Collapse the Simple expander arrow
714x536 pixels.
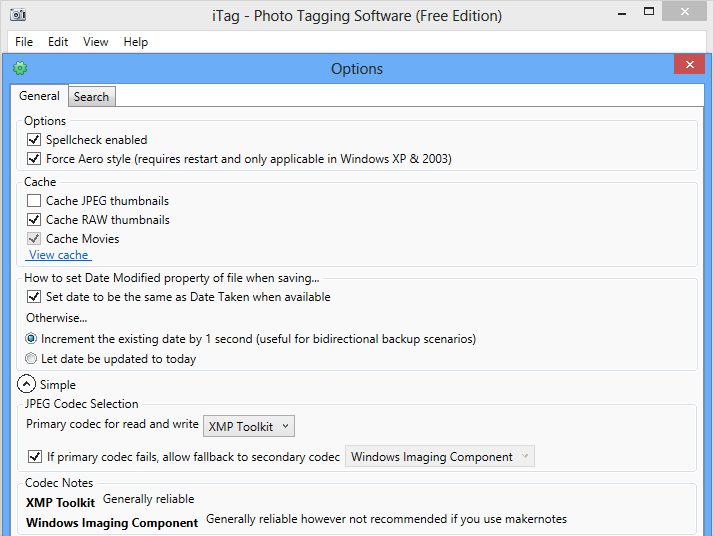tap(26, 384)
